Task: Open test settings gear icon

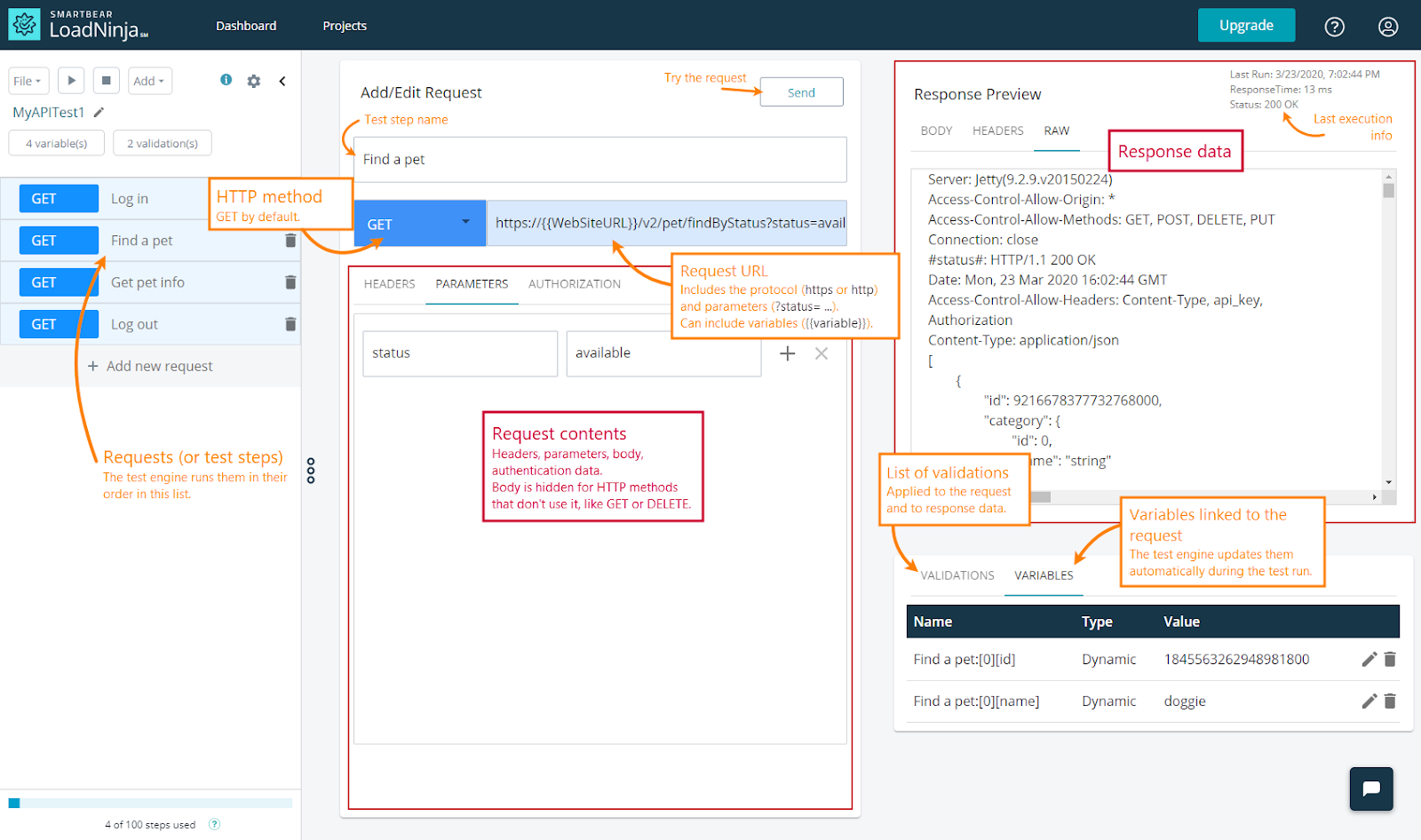Action: (254, 81)
